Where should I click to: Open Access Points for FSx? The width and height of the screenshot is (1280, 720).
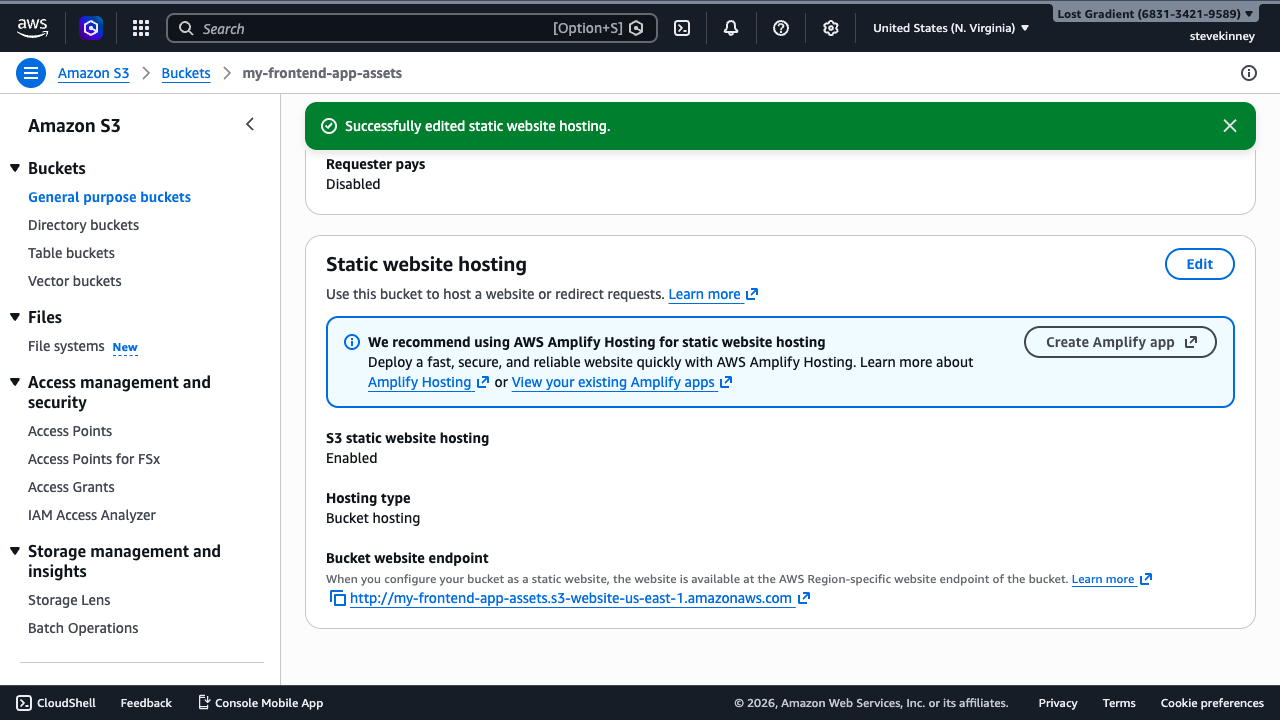click(x=94, y=459)
